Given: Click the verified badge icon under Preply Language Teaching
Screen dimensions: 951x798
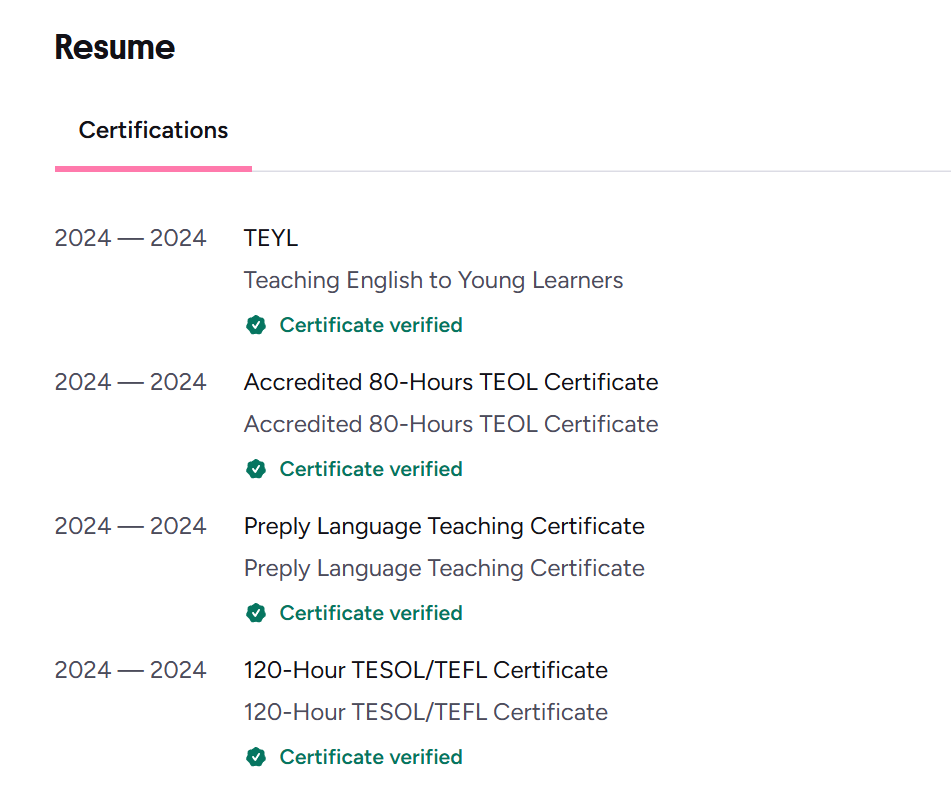Looking at the screenshot, I should pyautogui.click(x=256, y=613).
